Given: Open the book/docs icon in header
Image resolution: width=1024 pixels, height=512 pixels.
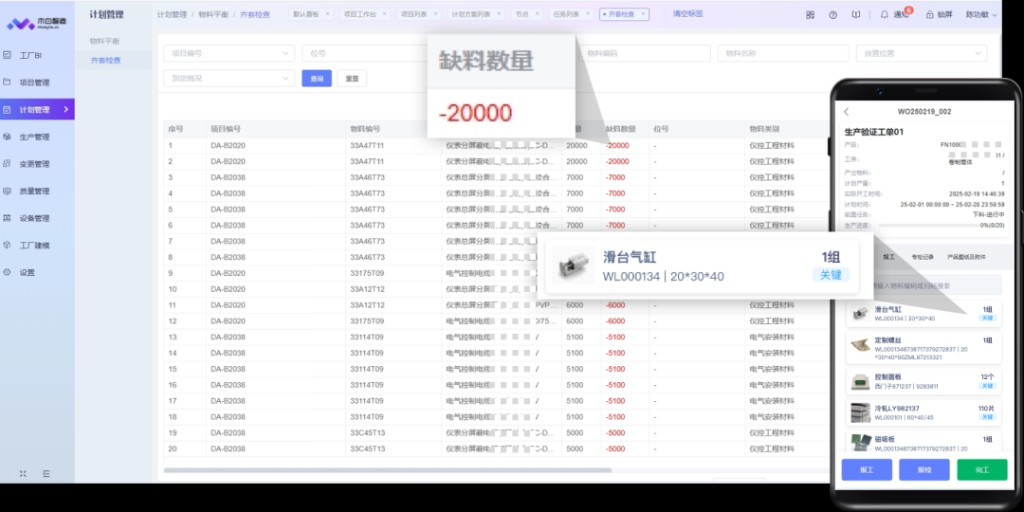Looking at the screenshot, I should 856,14.
